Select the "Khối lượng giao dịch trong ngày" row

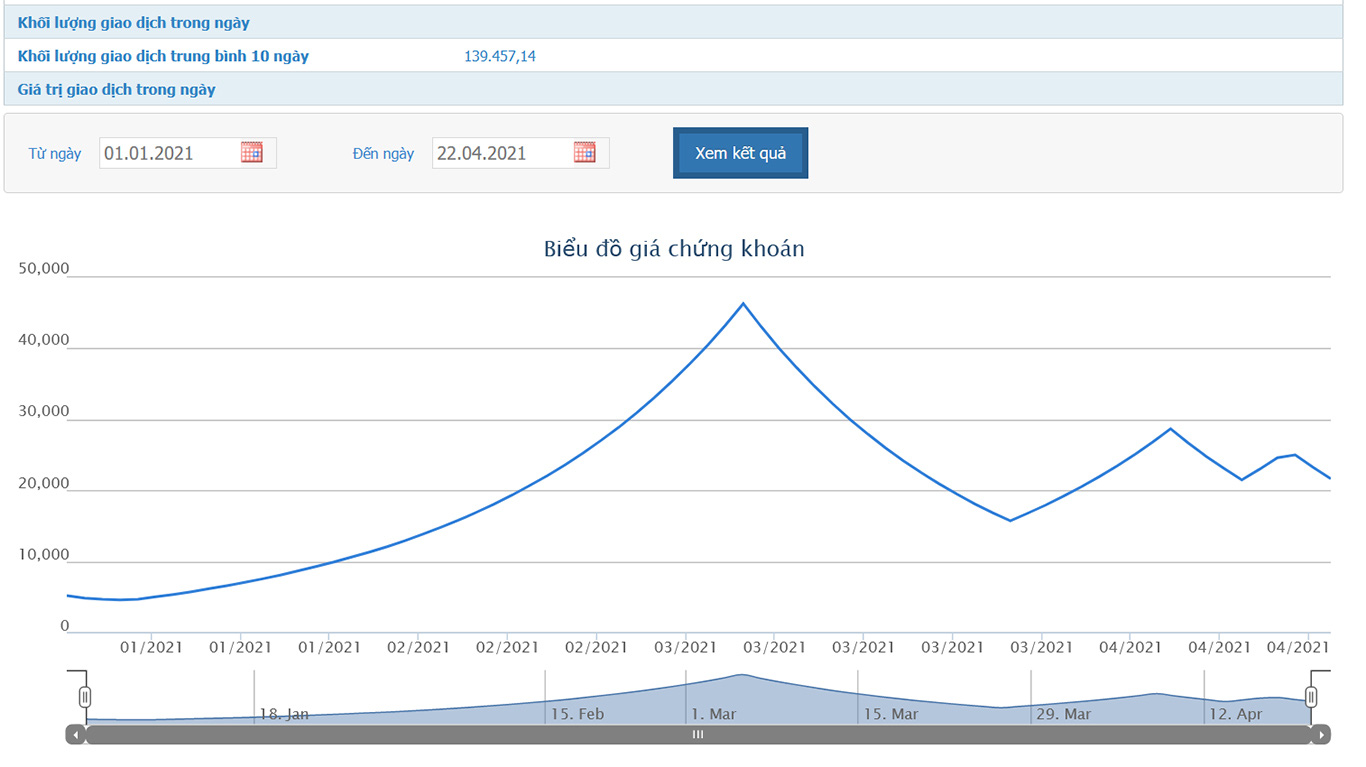coord(134,22)
